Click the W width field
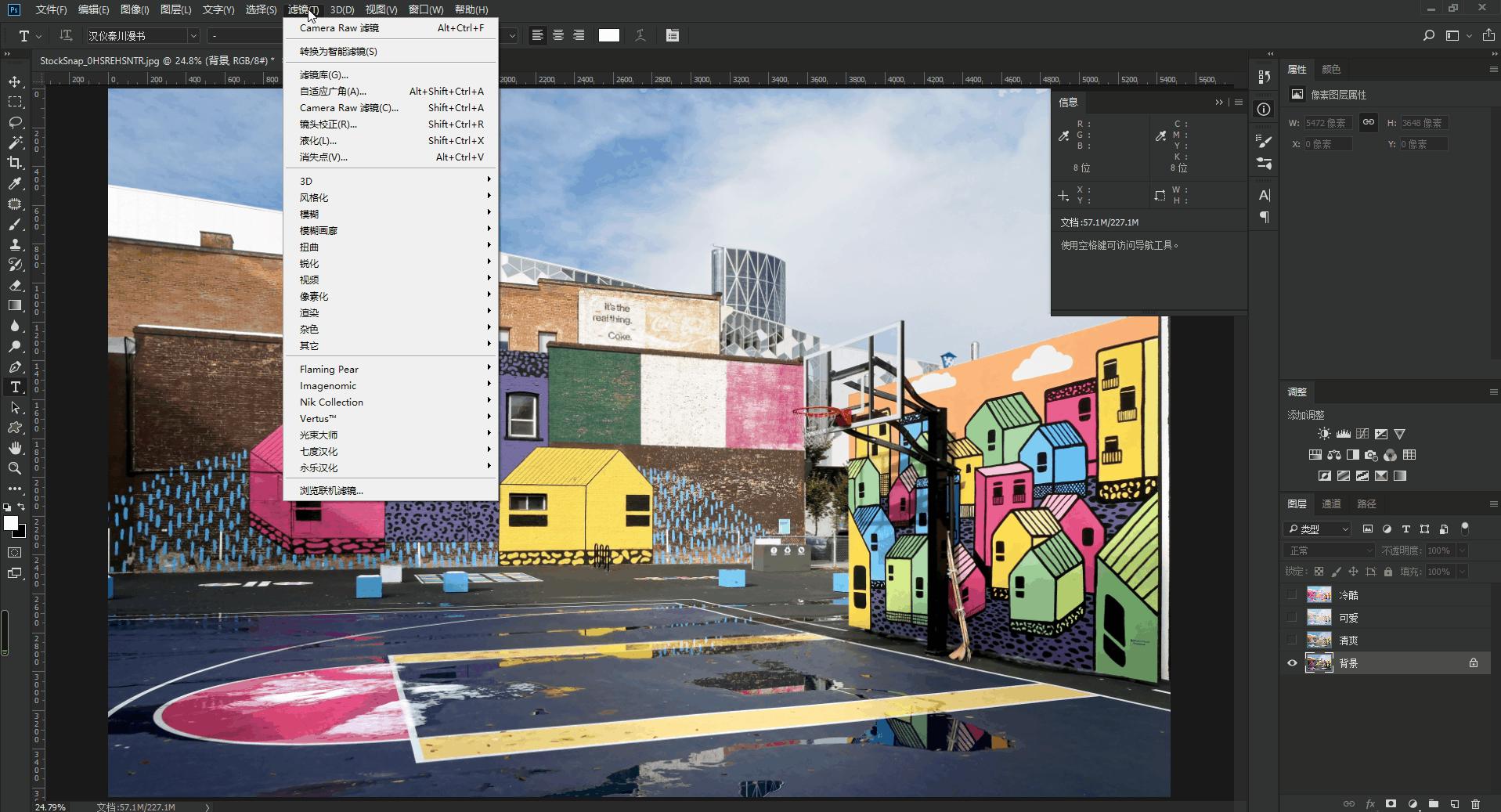The image size is (1501, 812). (x=1328, y=123)
